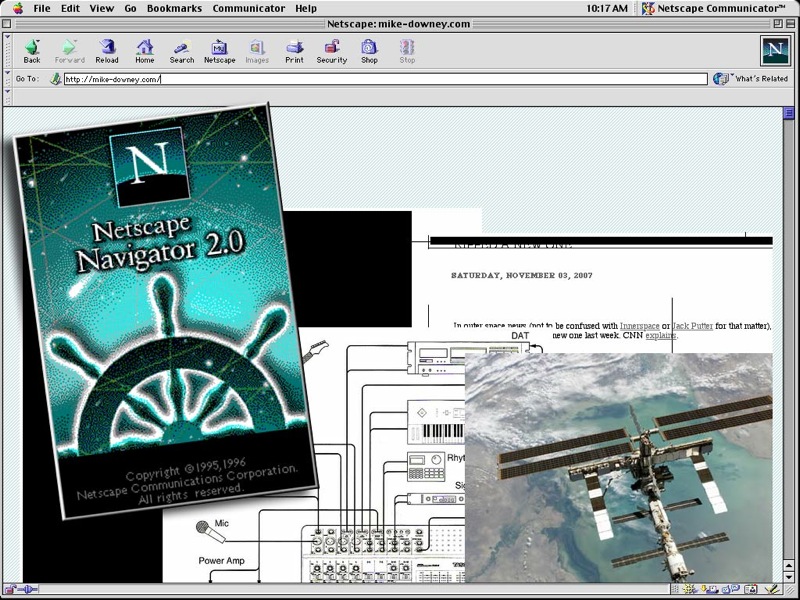The width and height of the screenshot is (800, 600).
Task: Click the Netscape Navigator 2.0 splash image
Action: (x=166, y=312)
